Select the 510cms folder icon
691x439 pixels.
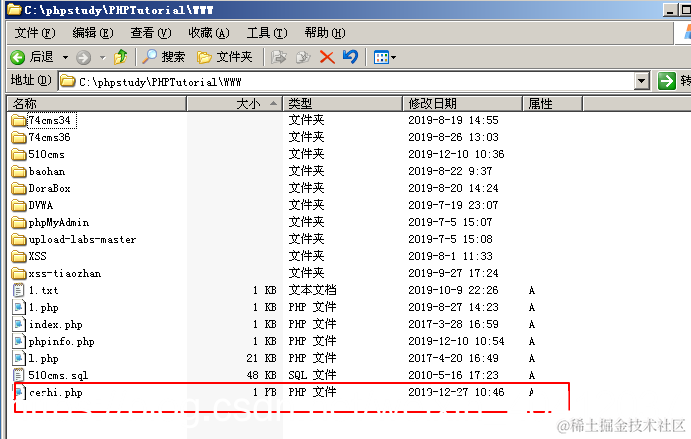(x=19, y=154)
